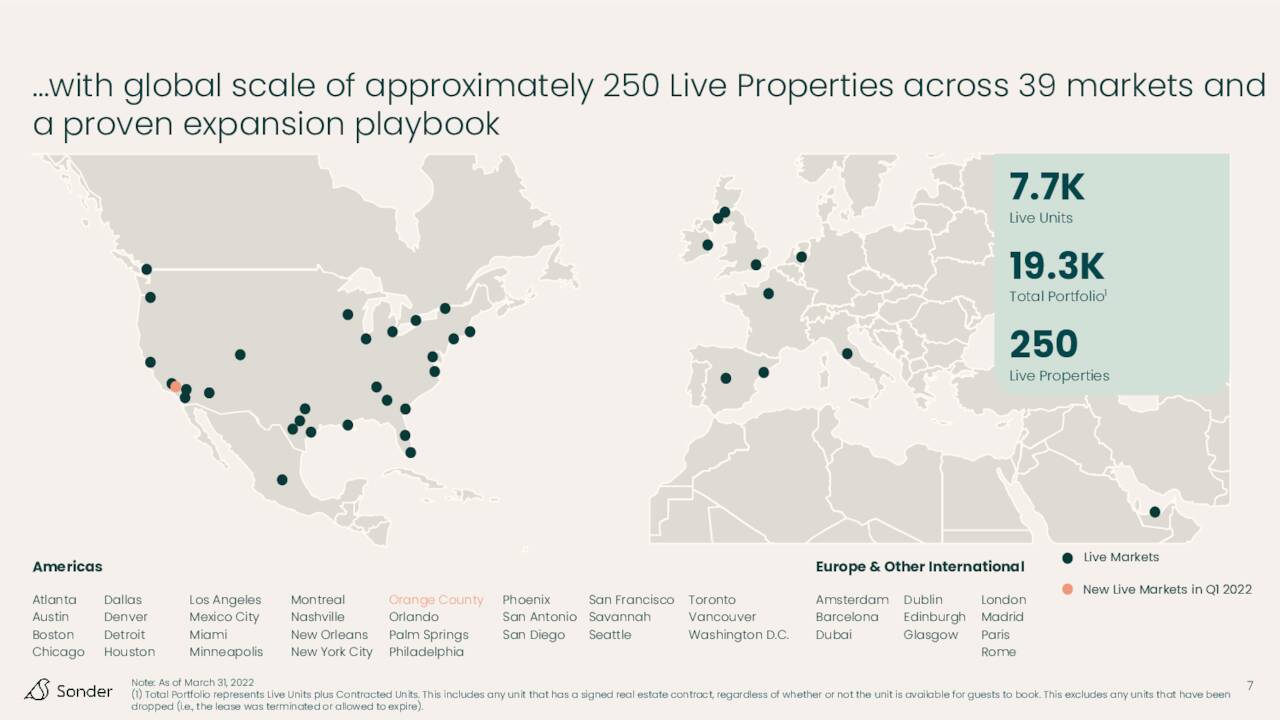1280x720 pixels.
Task: Click the Montreal list entry
Action: (318, 600)
